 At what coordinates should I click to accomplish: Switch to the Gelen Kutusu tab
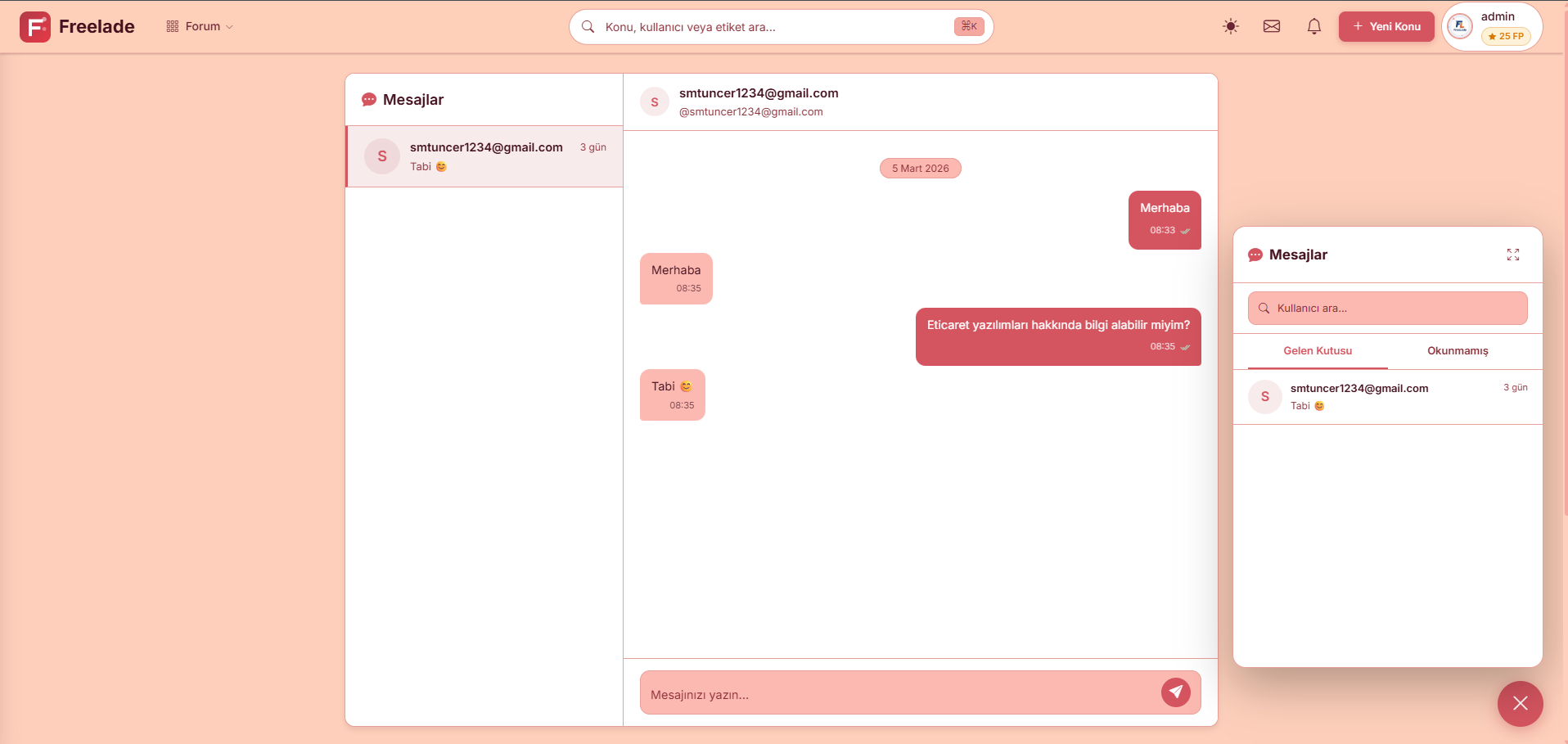[1318, 351]
